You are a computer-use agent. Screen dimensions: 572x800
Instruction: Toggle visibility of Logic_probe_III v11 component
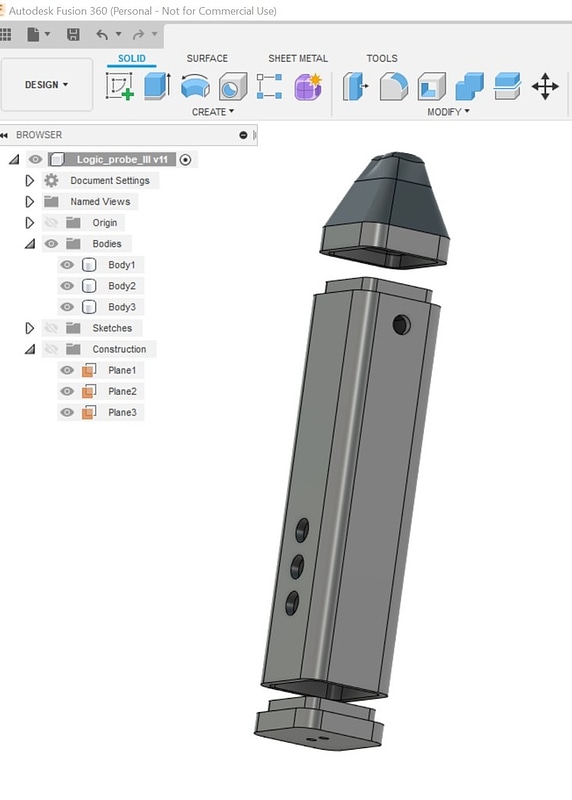[35, 160]
